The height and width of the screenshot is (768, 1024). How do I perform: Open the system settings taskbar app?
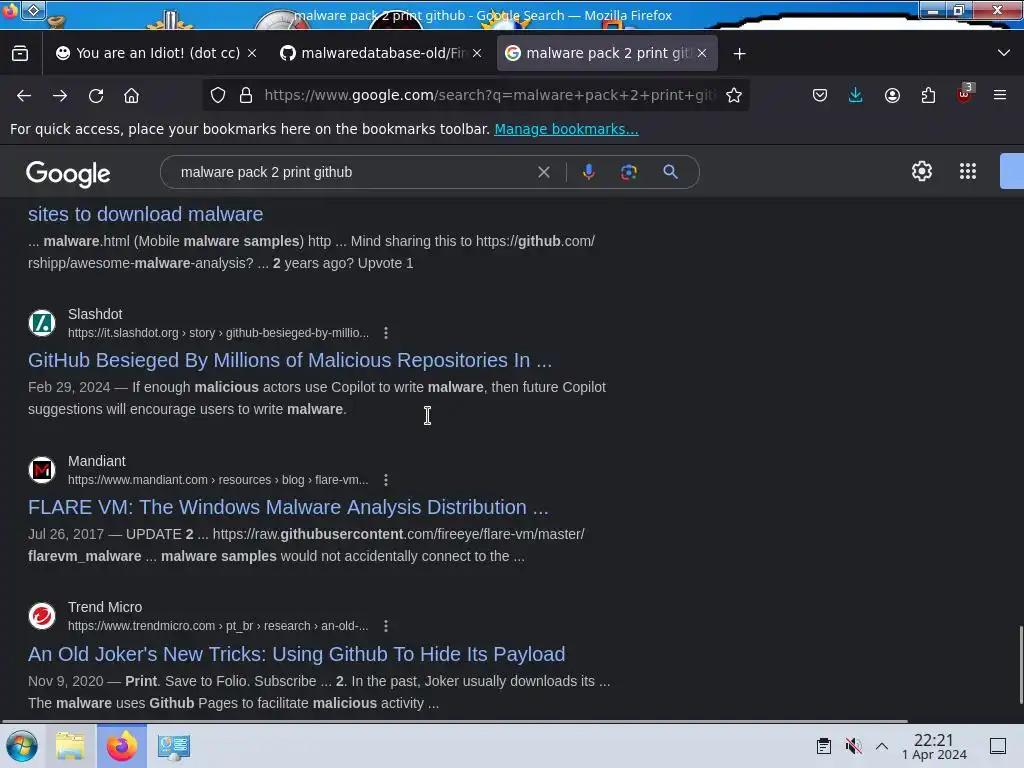173,746
